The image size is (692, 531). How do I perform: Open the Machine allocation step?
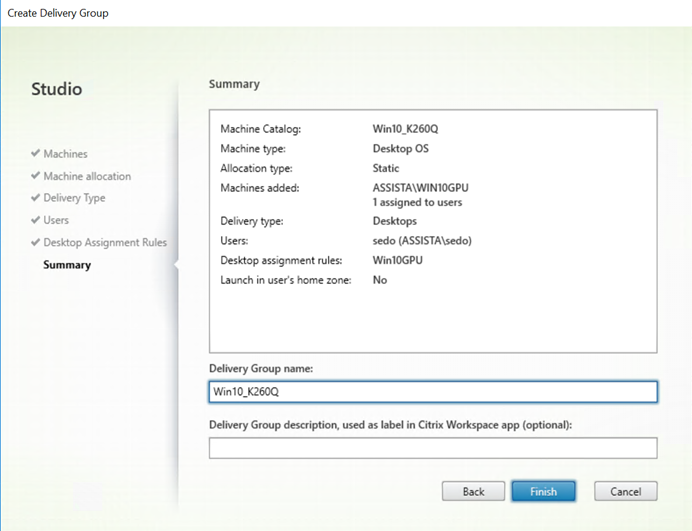[x=87, y=176]
